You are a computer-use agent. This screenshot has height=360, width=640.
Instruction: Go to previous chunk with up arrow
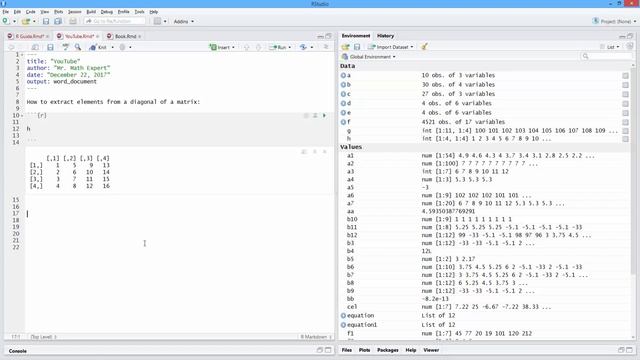(x=247, y=47)
